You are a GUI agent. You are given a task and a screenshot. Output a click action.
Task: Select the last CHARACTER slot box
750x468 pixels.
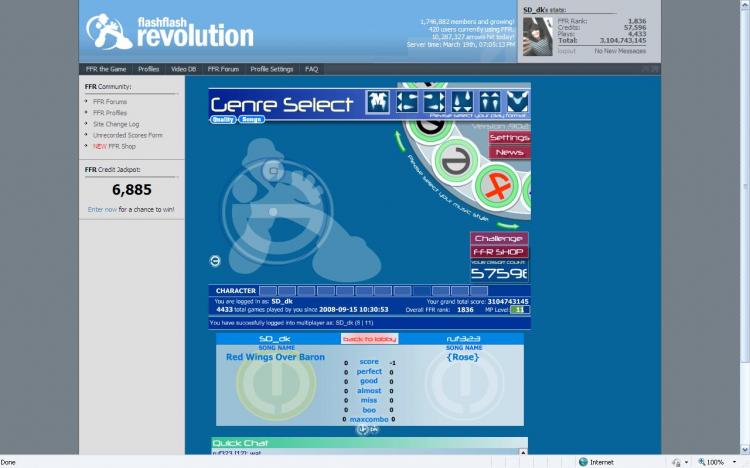click(479, 290)
